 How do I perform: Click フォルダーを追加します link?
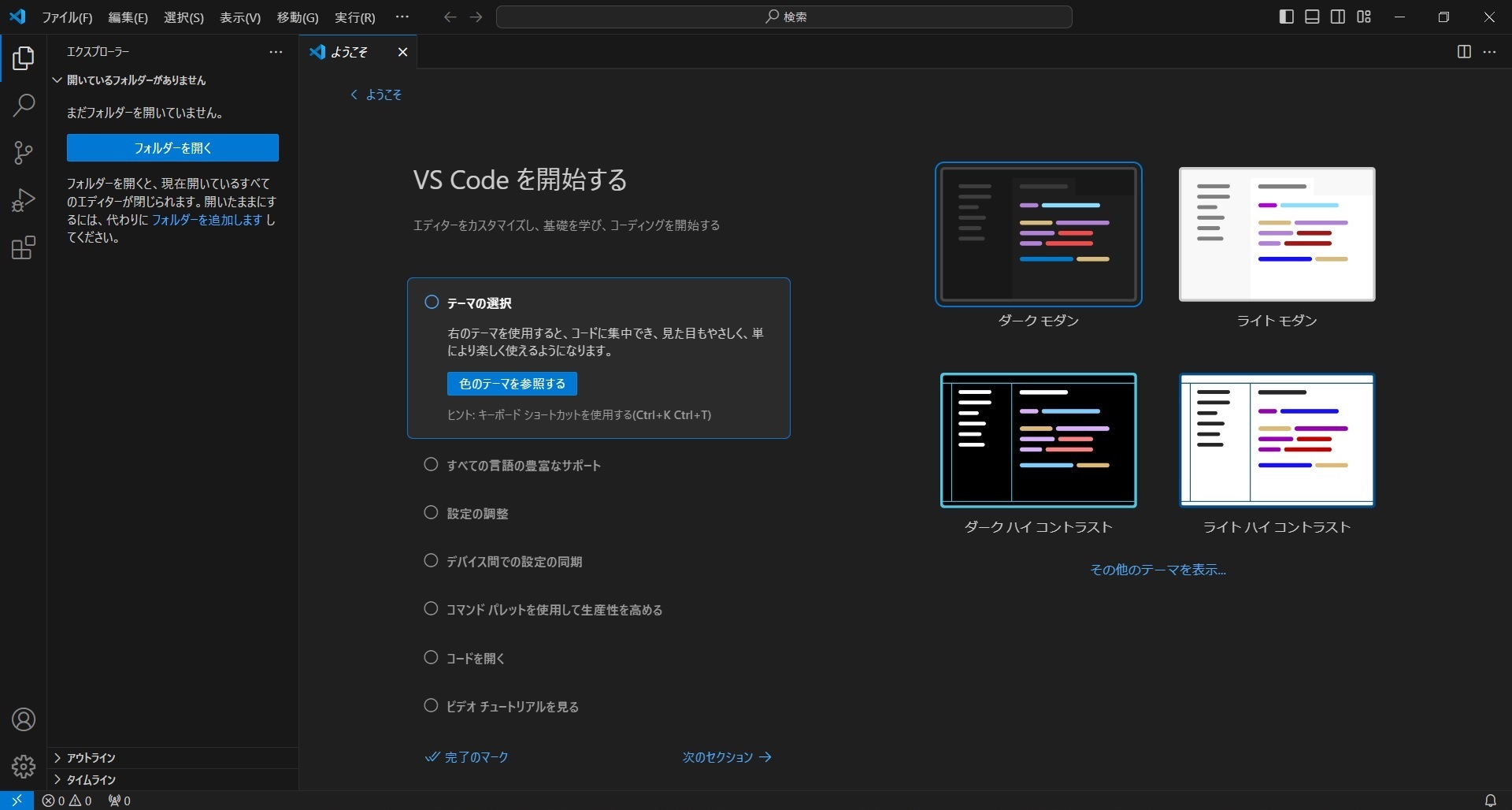206,220
